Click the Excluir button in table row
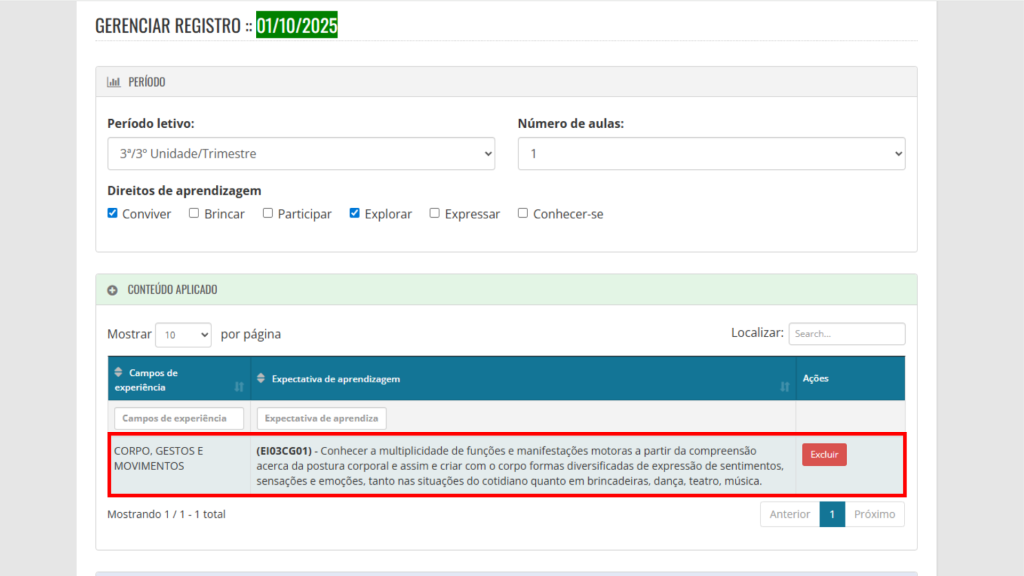 (824, 454)
